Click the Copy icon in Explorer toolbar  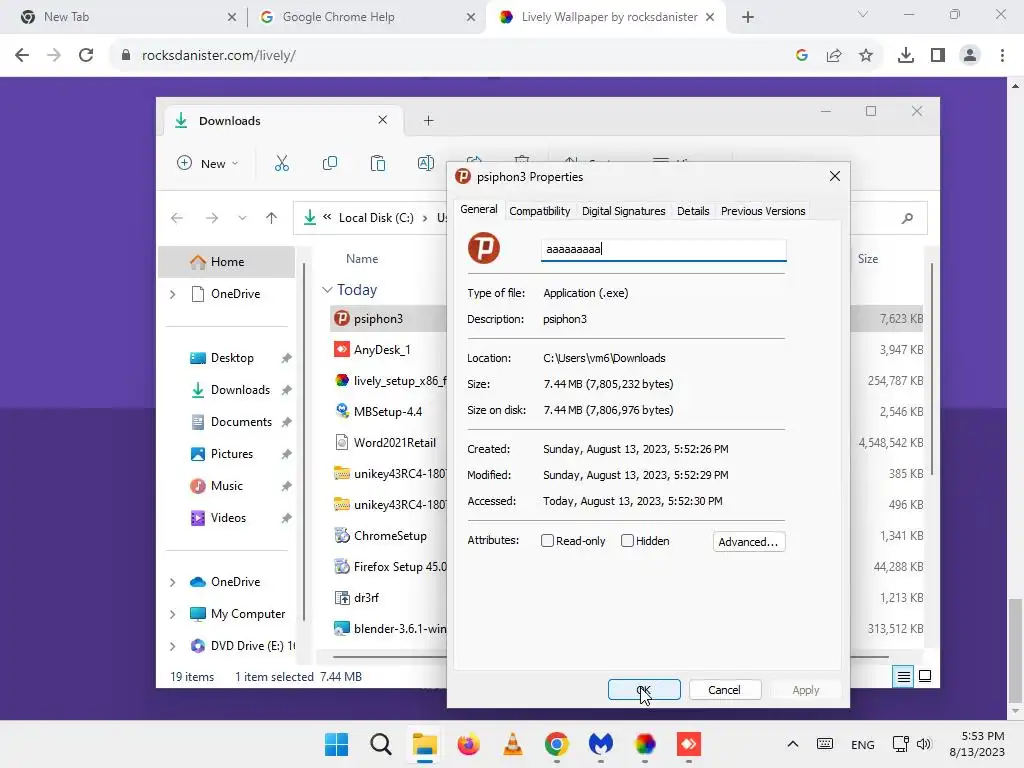pos(330,163)
